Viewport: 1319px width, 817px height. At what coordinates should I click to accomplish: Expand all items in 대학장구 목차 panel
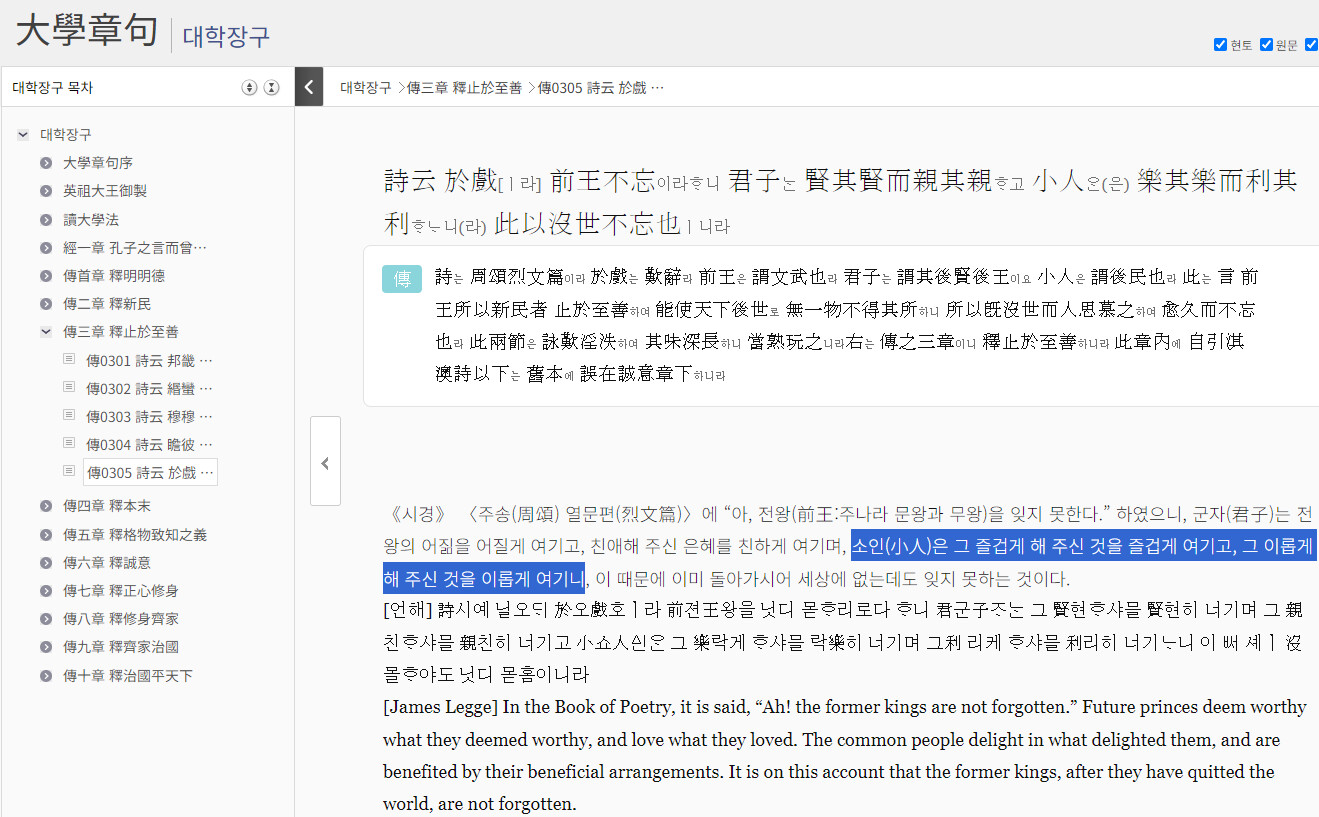click(x=250, y=88)
